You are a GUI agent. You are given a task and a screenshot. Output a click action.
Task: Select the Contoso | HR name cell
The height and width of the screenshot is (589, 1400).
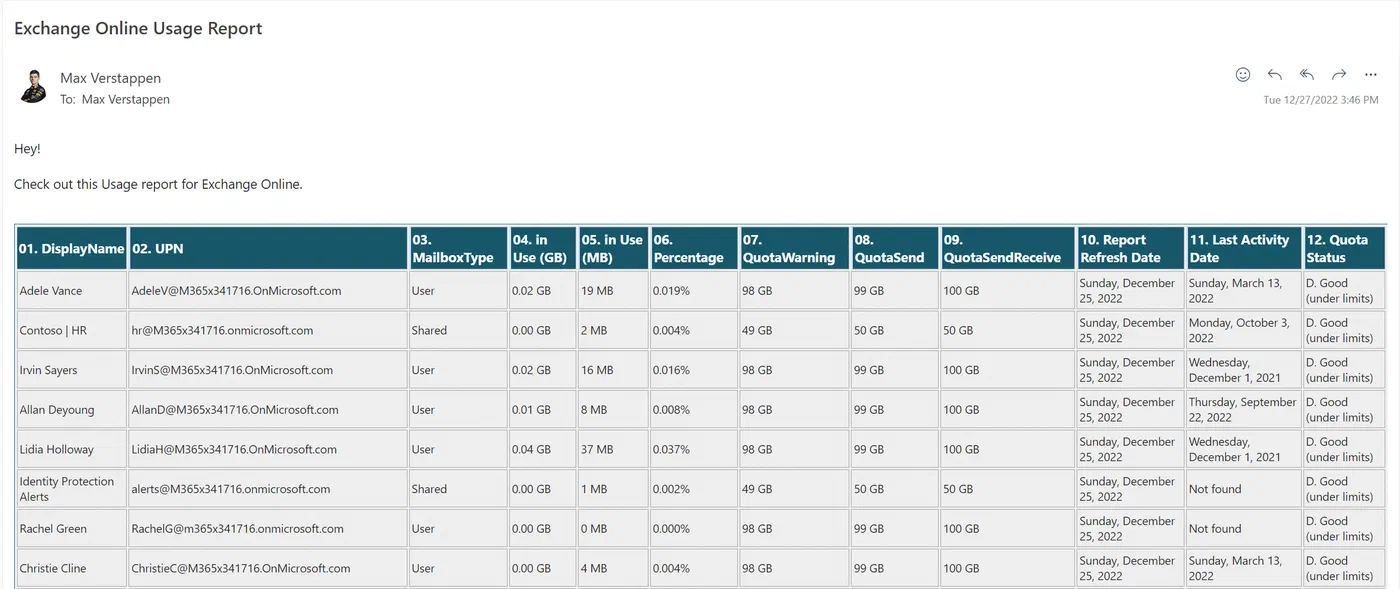[x=72, y=330]
